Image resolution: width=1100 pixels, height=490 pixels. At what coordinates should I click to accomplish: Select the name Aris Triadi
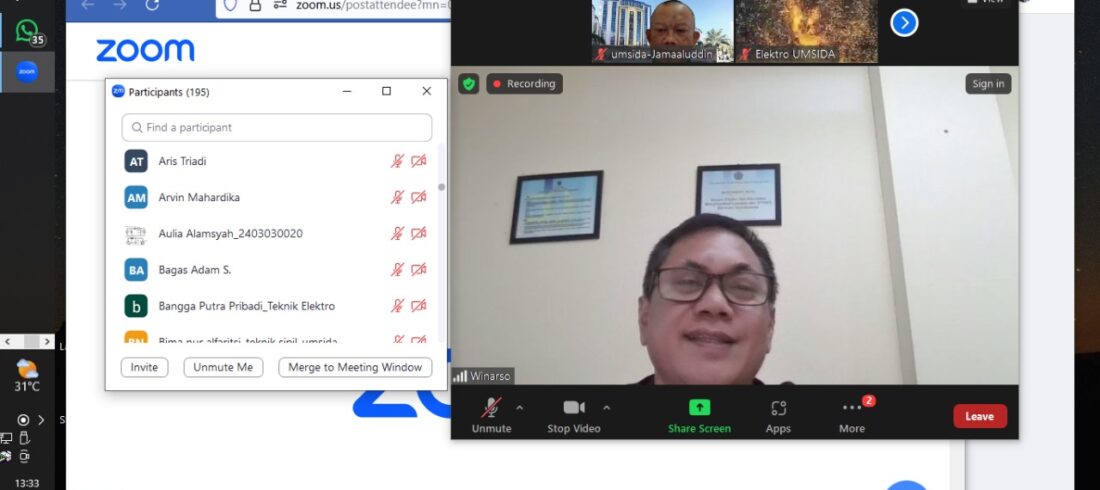pos(182,161)
